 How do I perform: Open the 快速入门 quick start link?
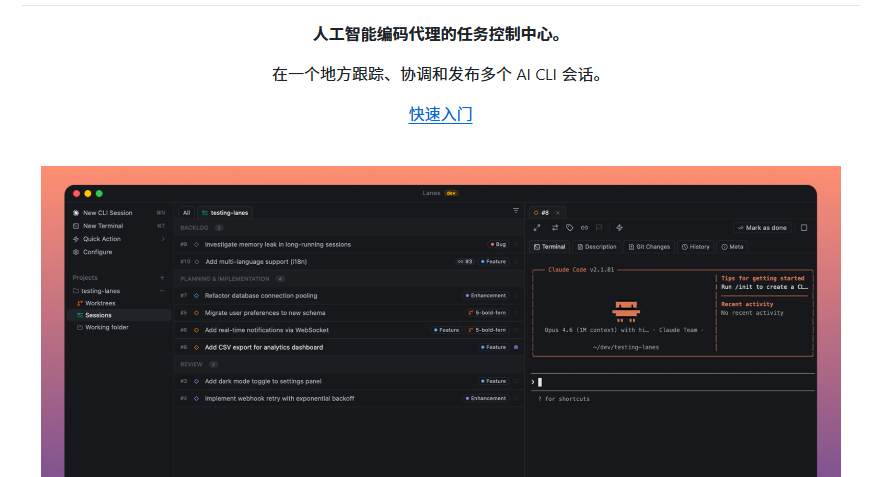tap(440, 114)
